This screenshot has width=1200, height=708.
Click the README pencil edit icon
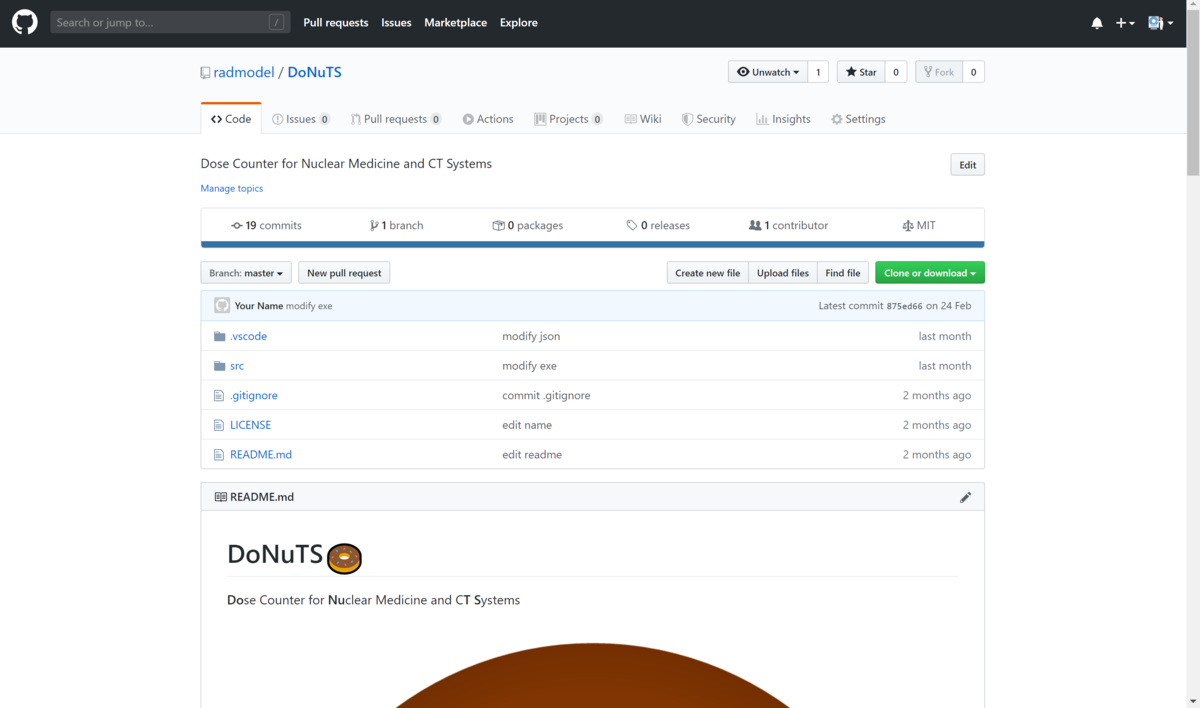coord(965,497)
